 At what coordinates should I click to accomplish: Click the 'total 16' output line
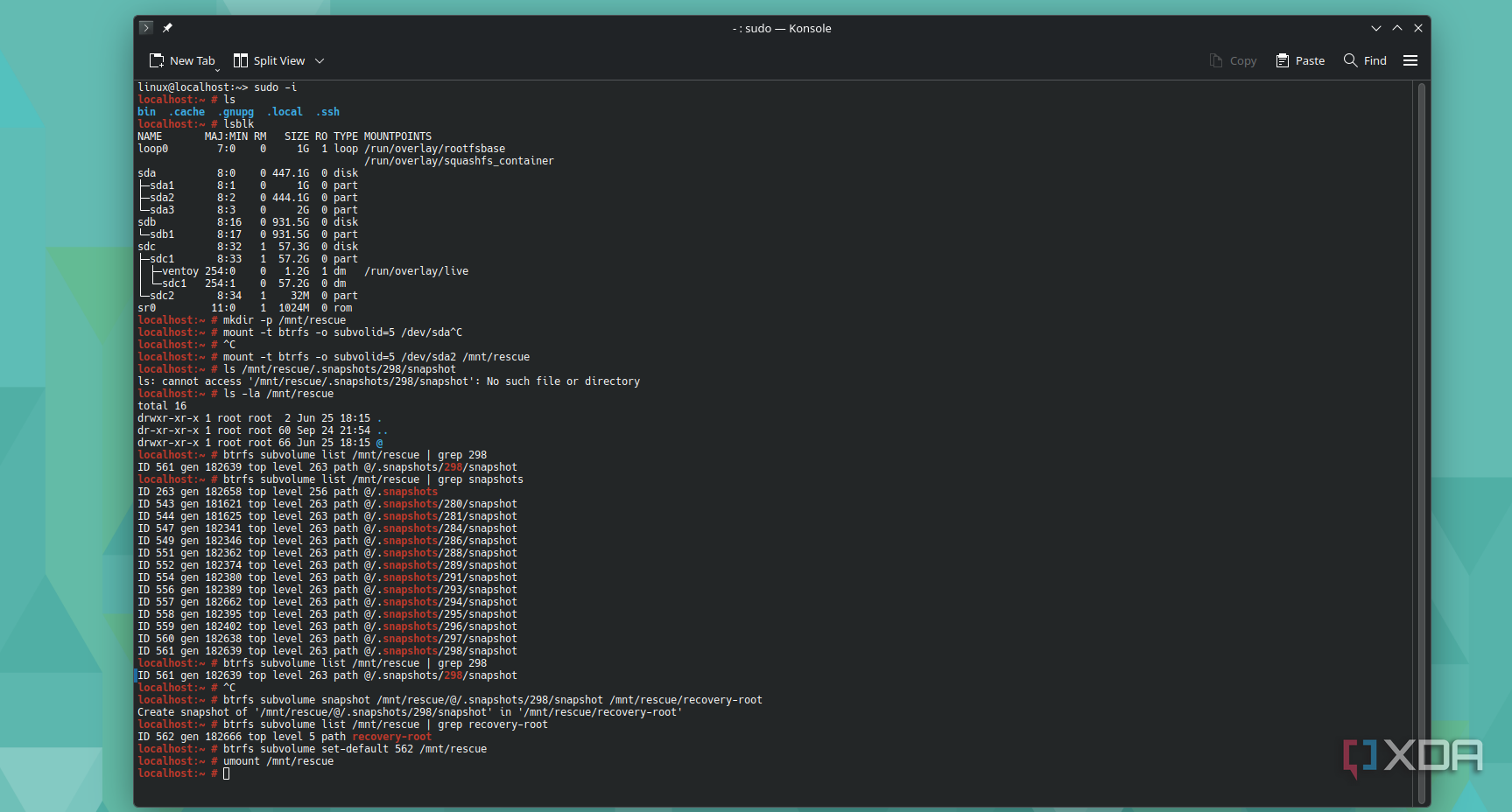[162, 406]
